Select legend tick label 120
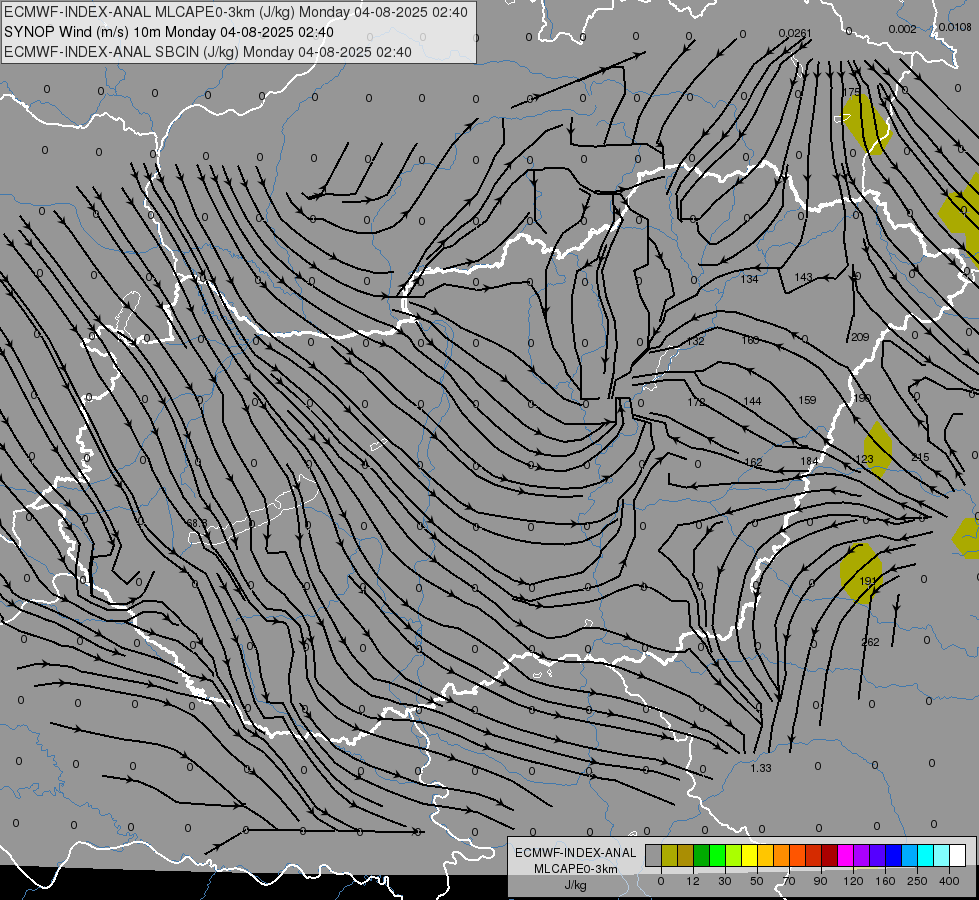This screenshot has height=900, width=979. (853, 881)
